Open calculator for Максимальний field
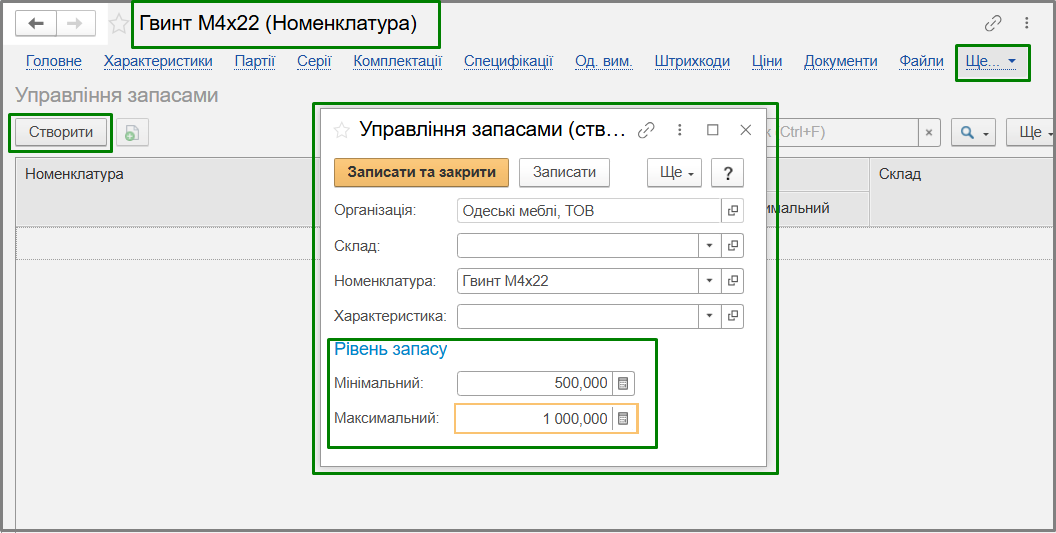The width and height of the screenshot is (1056, 533). click(623, 418)
